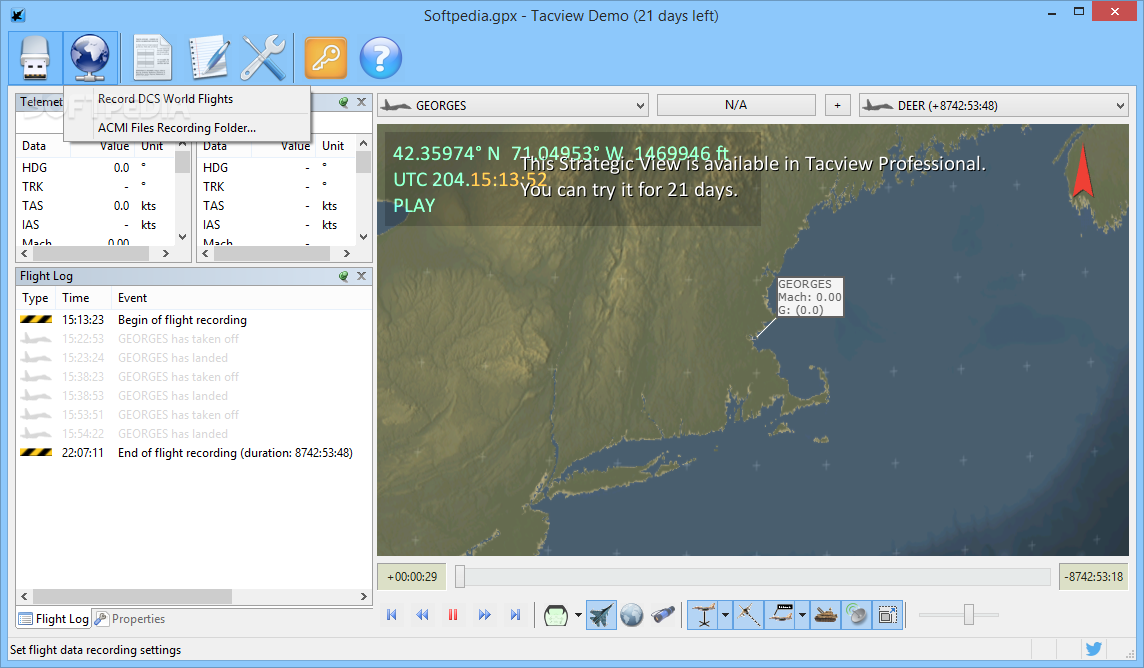Image resolution: width=1144 pixels, height=668 pixels.
Task: Toggle the jet aircraft external view icon
Action: point(601,615)
